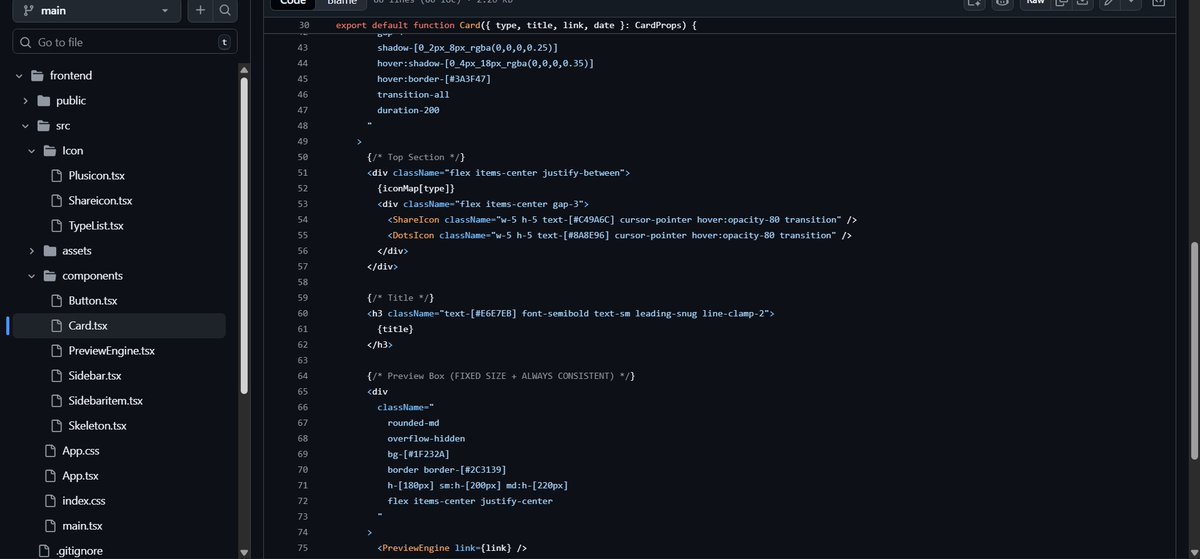Click the Plusicon.tsx file icon
This screenshot has height=559, width=1200.
point(56,176)
